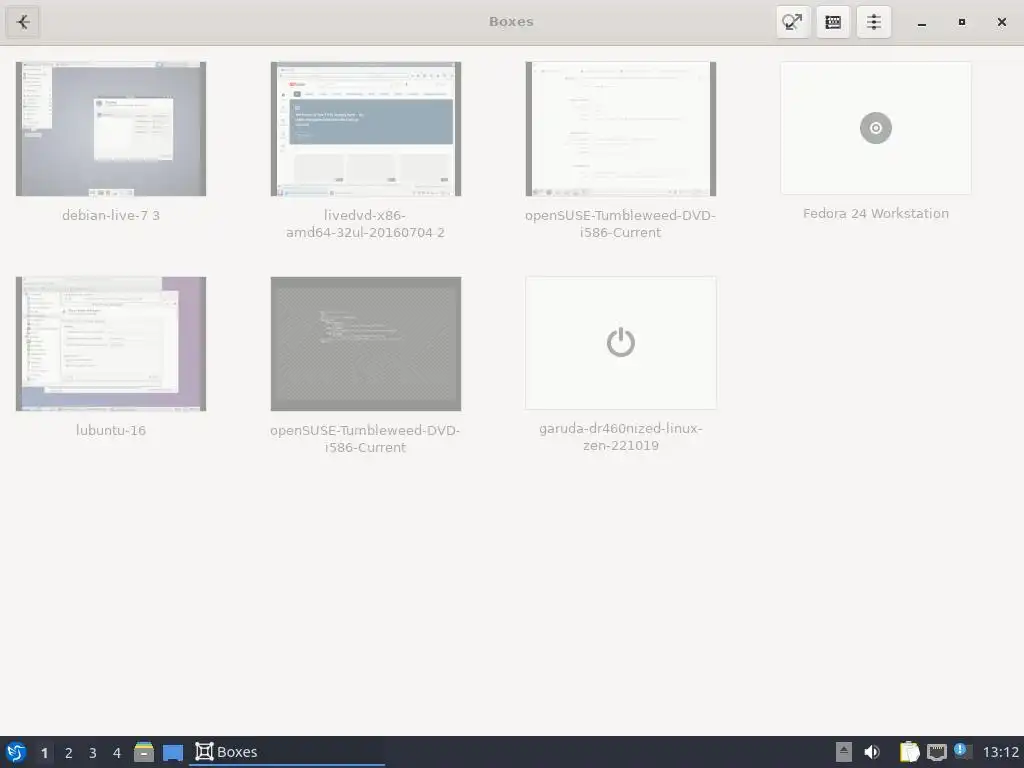Click the Boxes task button in the panel
Screen dimensions: 1024x768
point(287,752)
